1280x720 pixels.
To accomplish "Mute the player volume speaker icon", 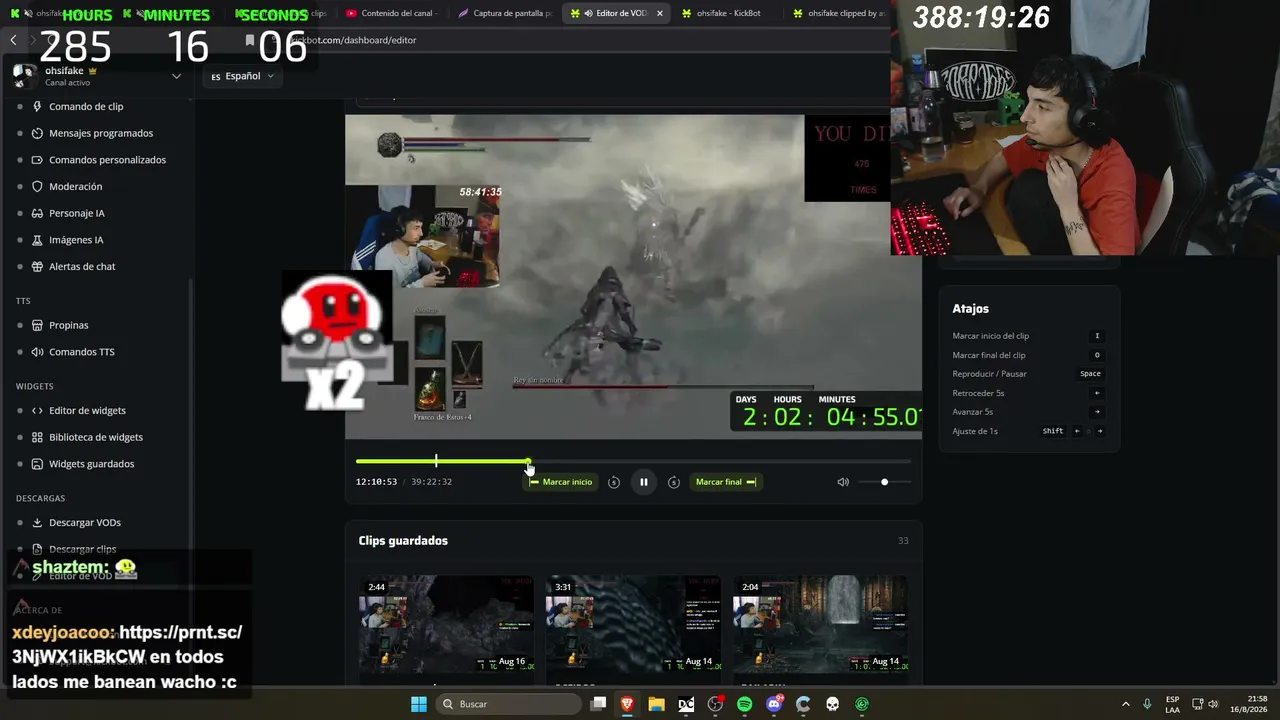I will point(843,482).
